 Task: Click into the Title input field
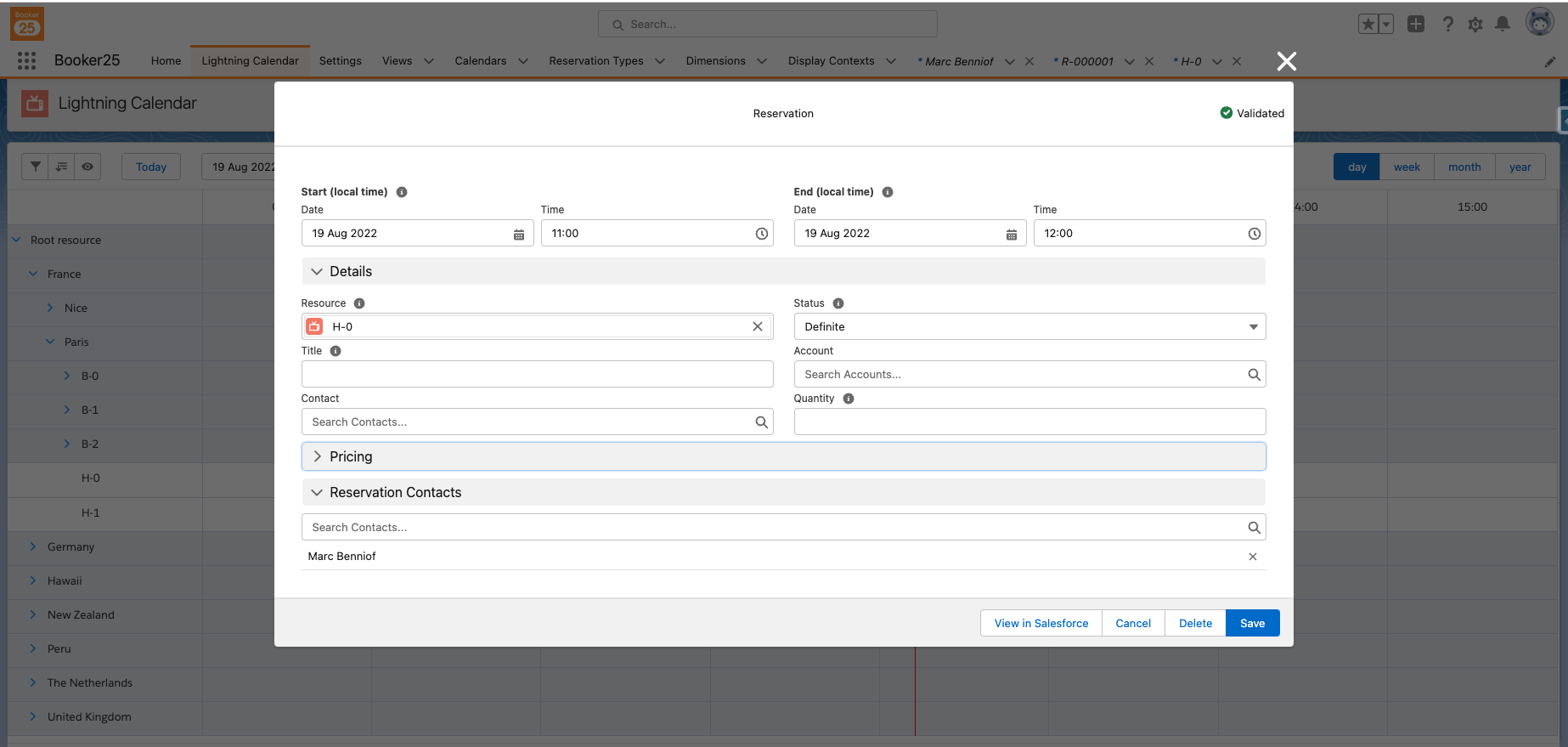(537, 374)
